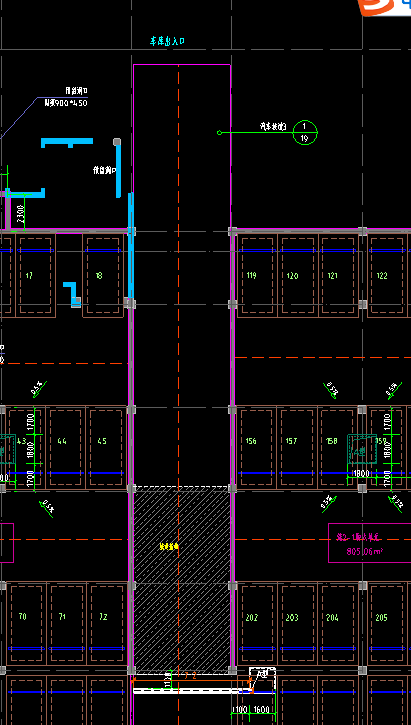Select parking space number 72

pyautogui.click(x=103, y=616)
